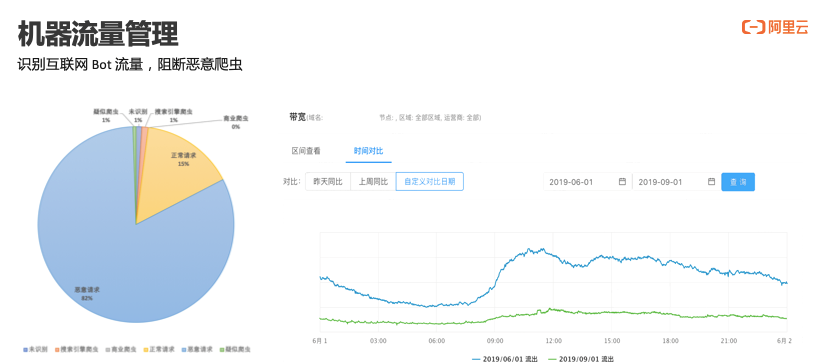Click the 2019-09-01 date input
This screenshot has width=833, height=362.
click(676, 182)
